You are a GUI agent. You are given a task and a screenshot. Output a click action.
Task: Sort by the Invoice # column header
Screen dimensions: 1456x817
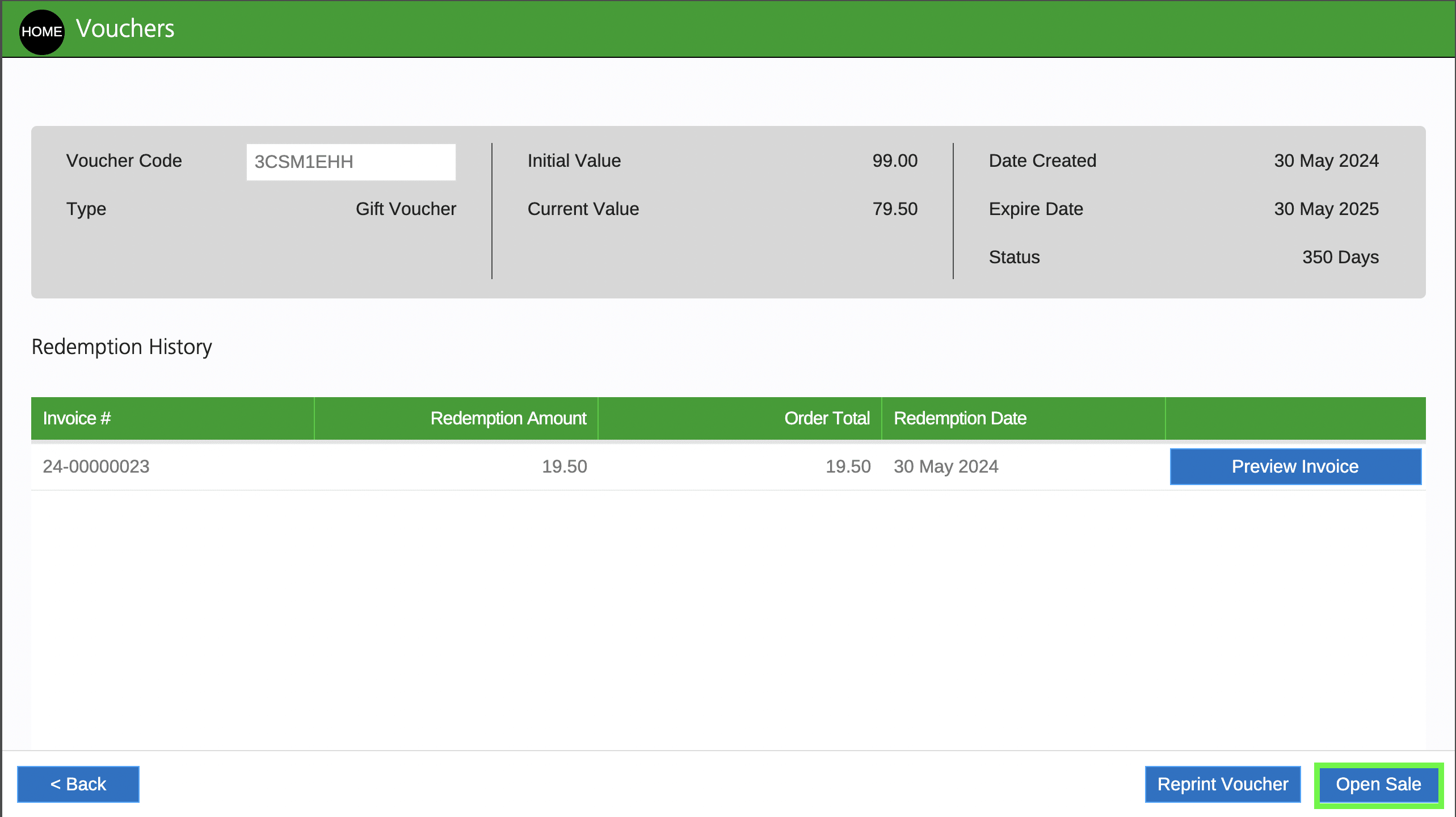(172, 418)
